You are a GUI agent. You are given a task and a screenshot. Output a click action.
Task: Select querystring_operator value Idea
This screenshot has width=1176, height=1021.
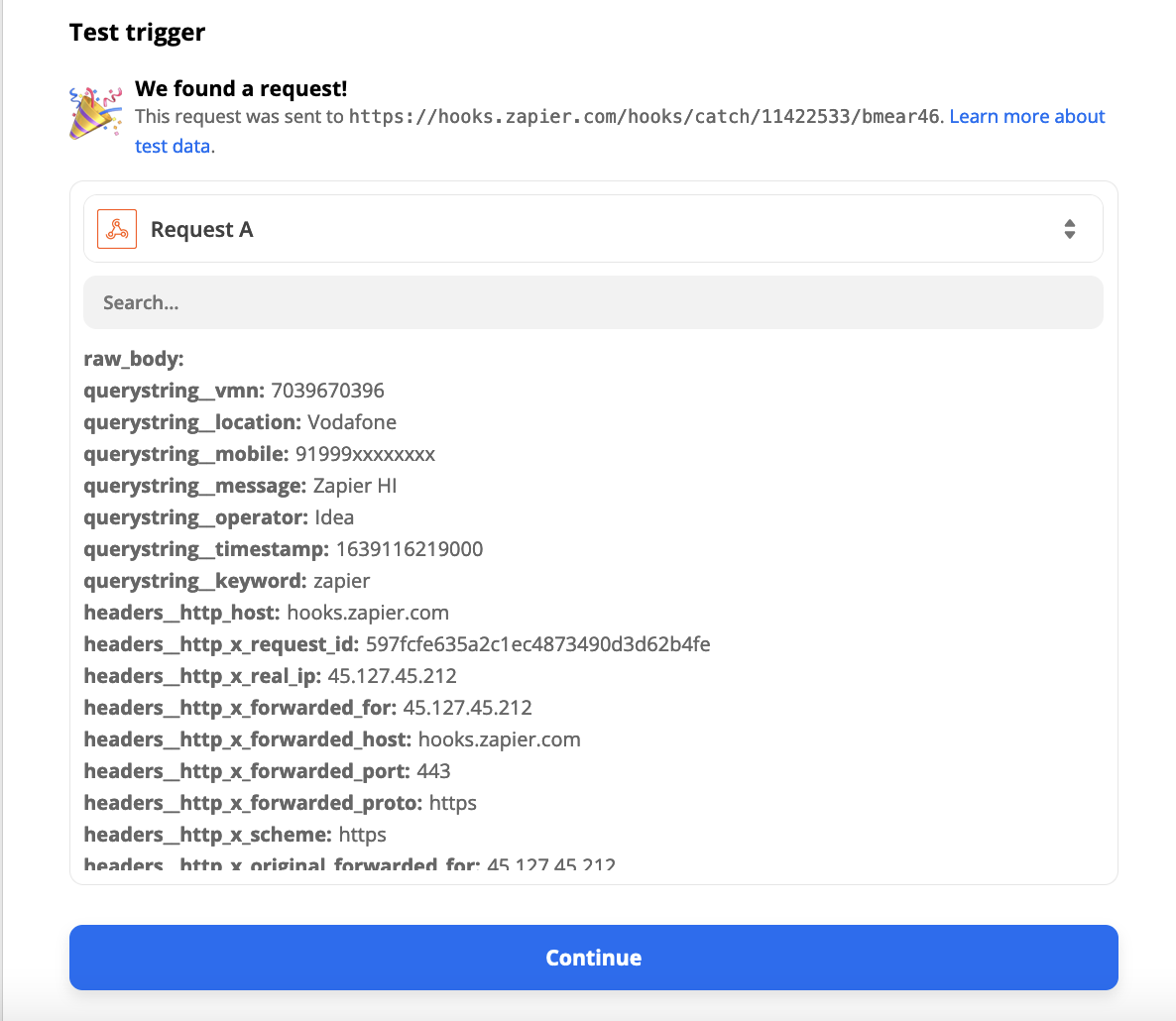coord(334,517)
